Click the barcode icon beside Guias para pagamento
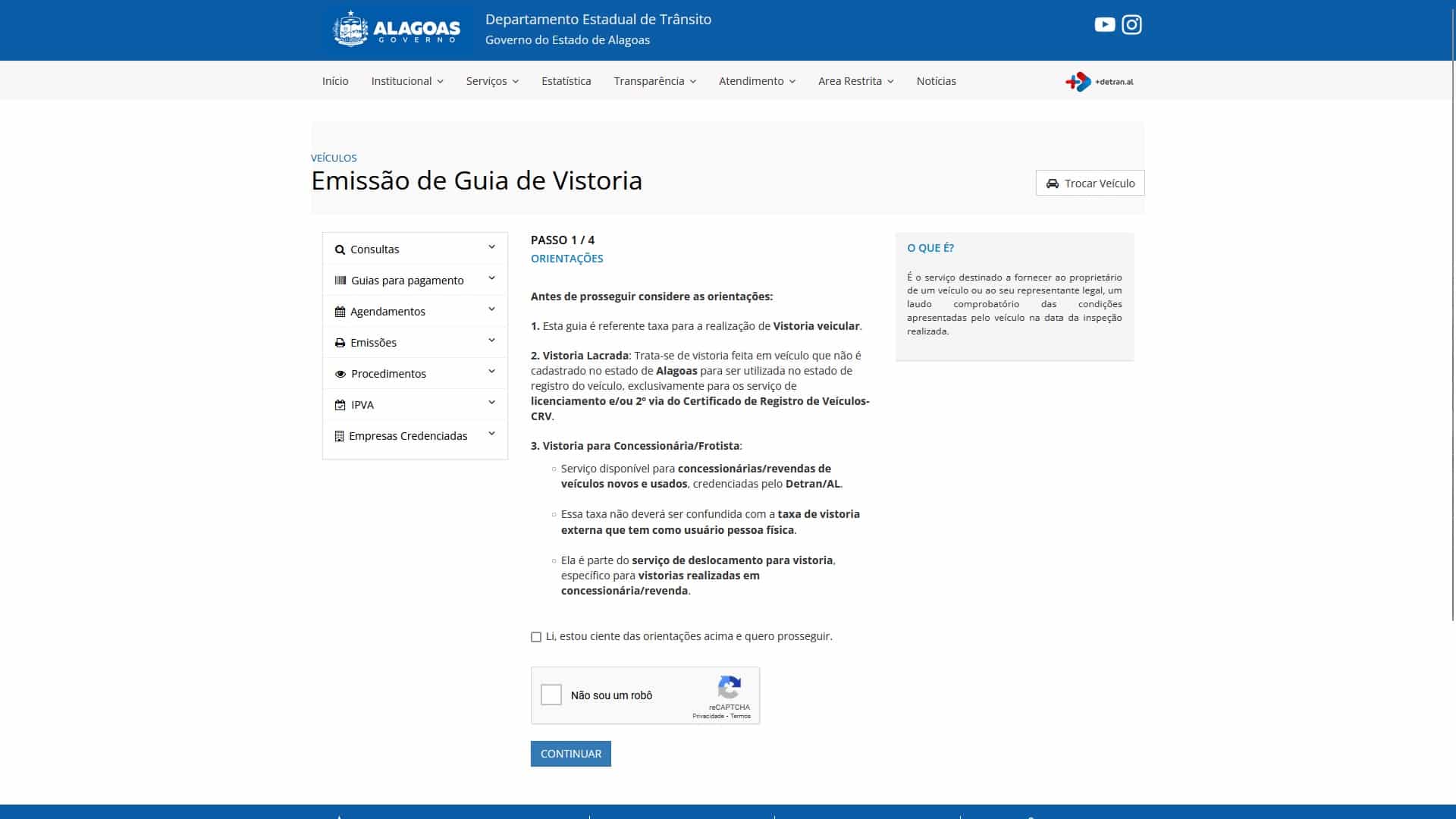This screenshot has width=1456, height=819. 339,280
